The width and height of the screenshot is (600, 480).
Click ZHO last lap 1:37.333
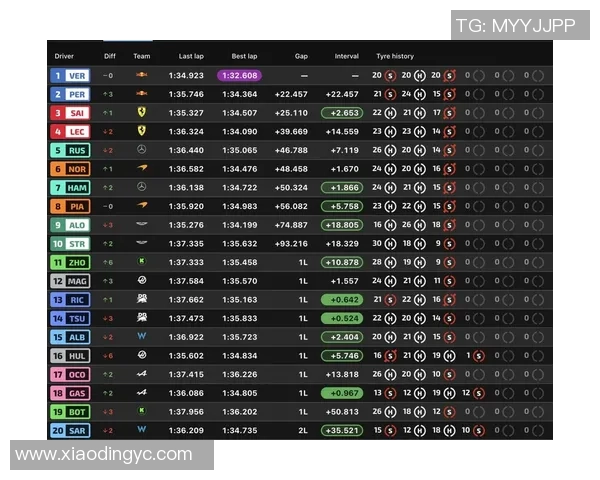point(186,263)
